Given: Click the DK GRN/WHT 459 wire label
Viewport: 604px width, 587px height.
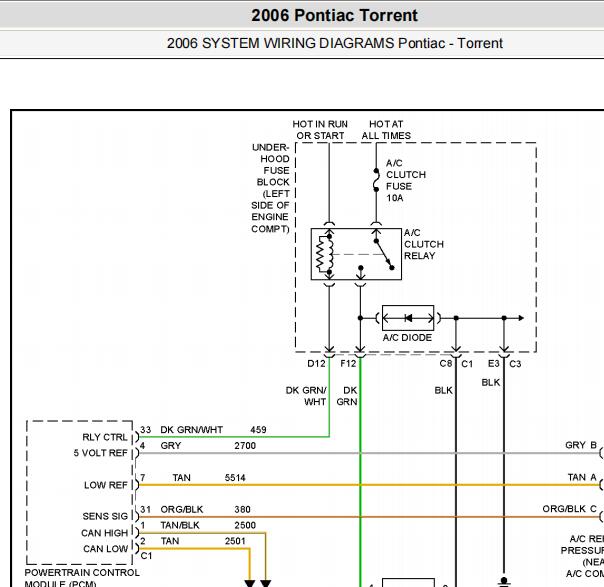Looking at the screenshot, I should (x=213, y=430).
